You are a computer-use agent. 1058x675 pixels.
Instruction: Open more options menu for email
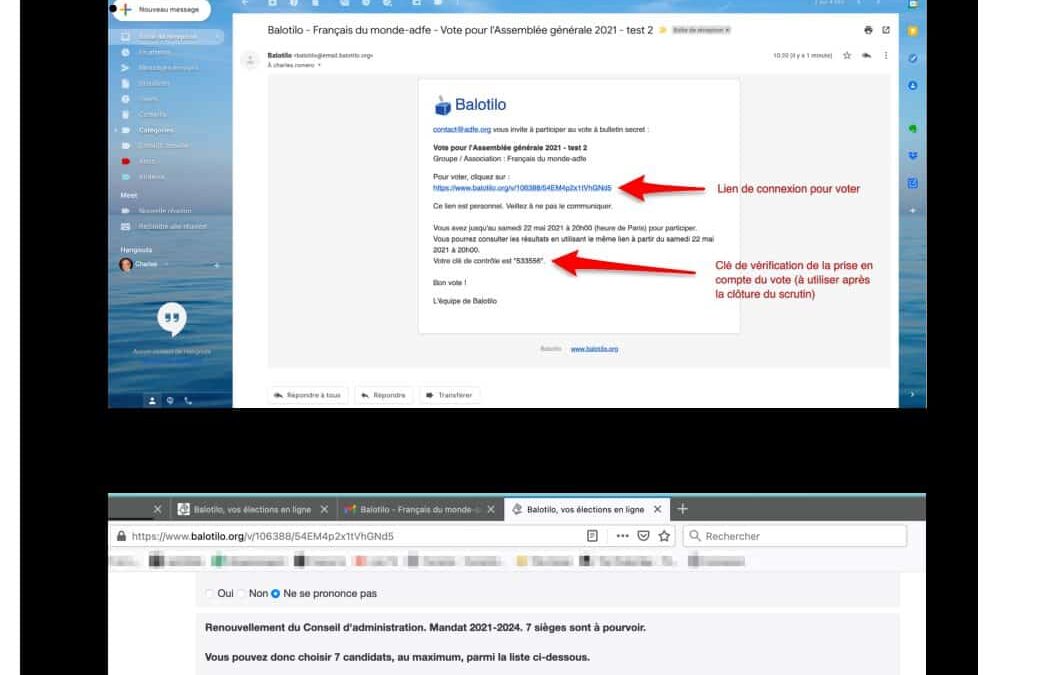(x=885, y=56)
